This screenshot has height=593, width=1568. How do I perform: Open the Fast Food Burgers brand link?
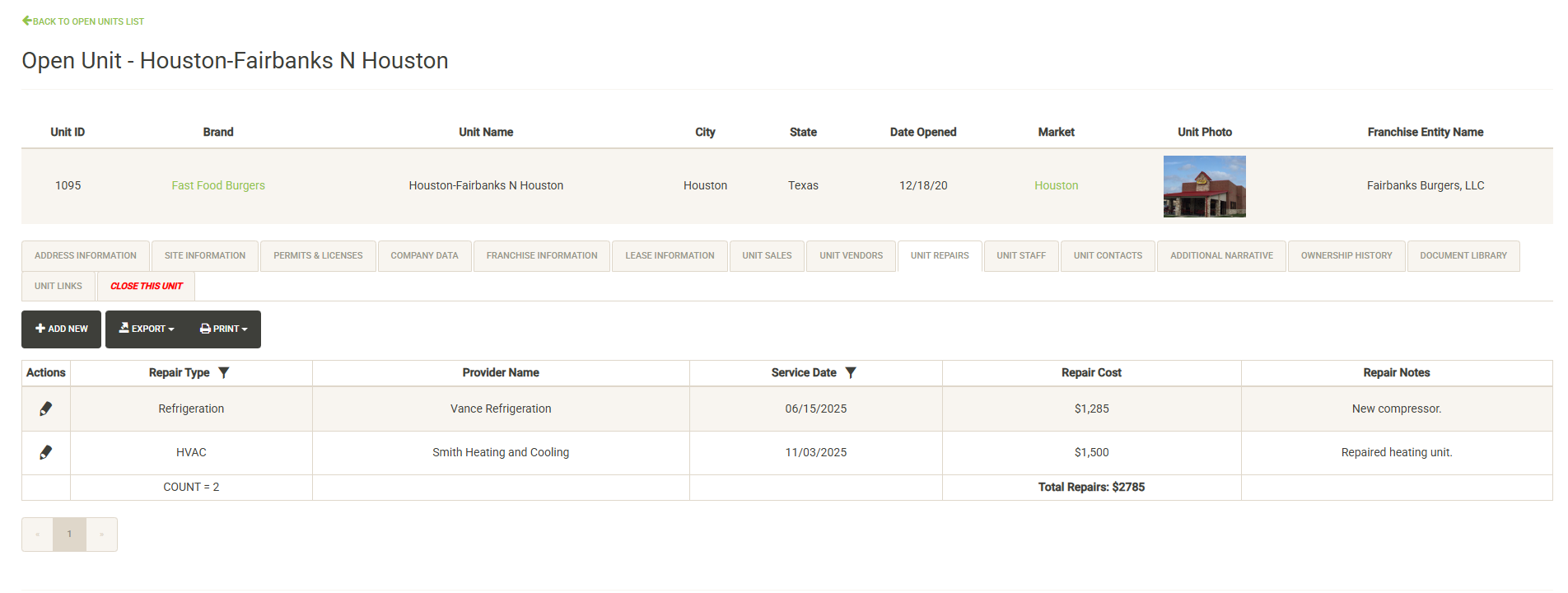tap(218, 185)
